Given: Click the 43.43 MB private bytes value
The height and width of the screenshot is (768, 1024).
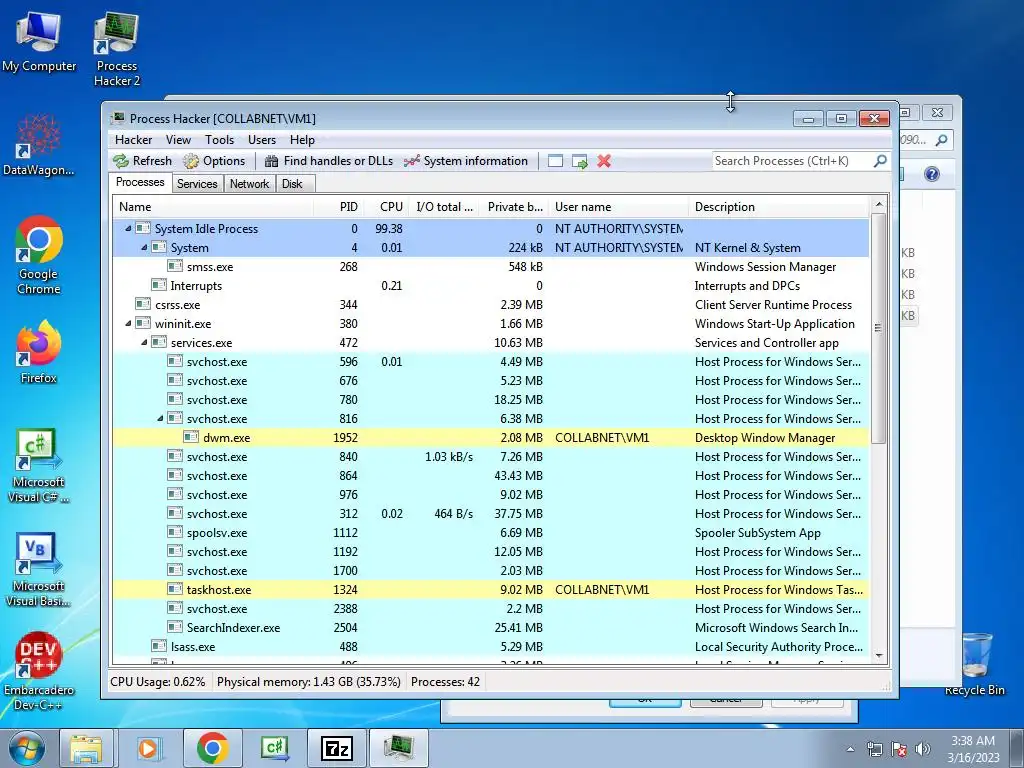Looking at the screenshot, I should coord(519,475).
